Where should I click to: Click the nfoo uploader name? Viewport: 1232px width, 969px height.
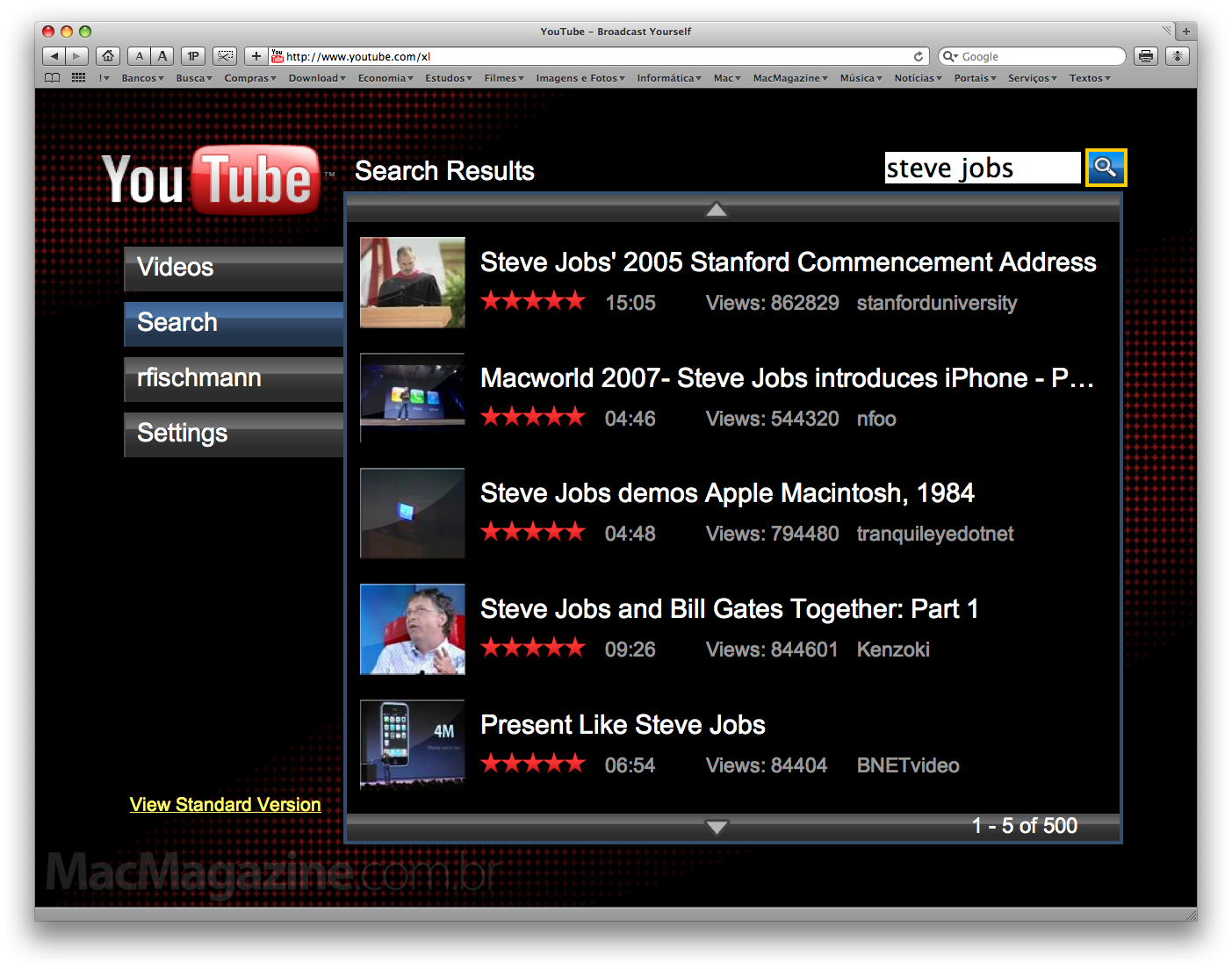[876, 419]
